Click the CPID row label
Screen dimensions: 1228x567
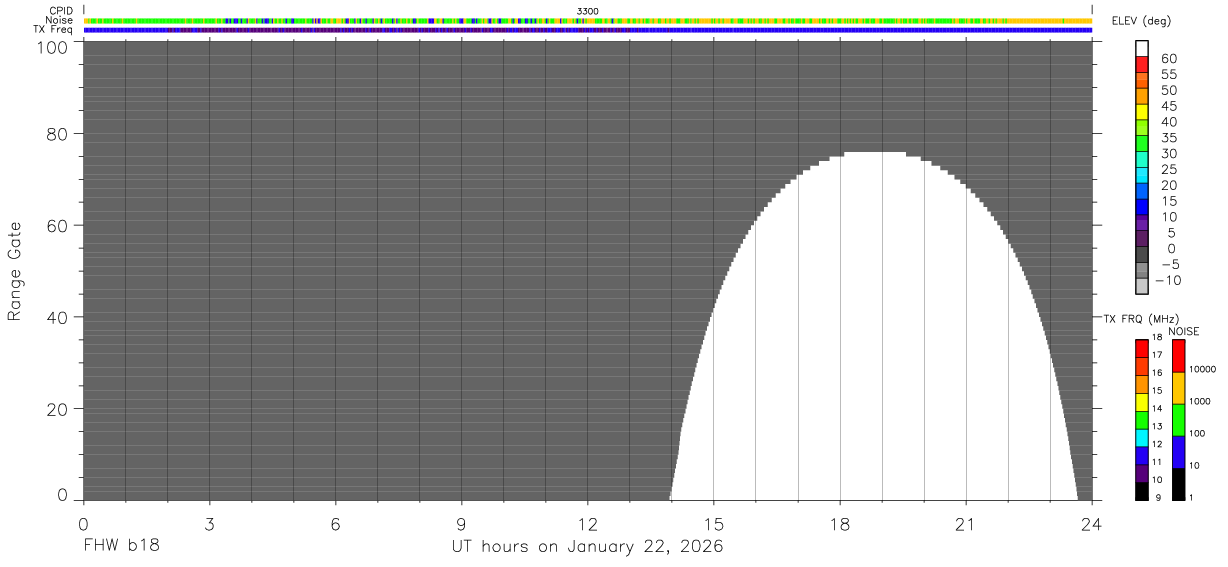(x=63, y=11)
